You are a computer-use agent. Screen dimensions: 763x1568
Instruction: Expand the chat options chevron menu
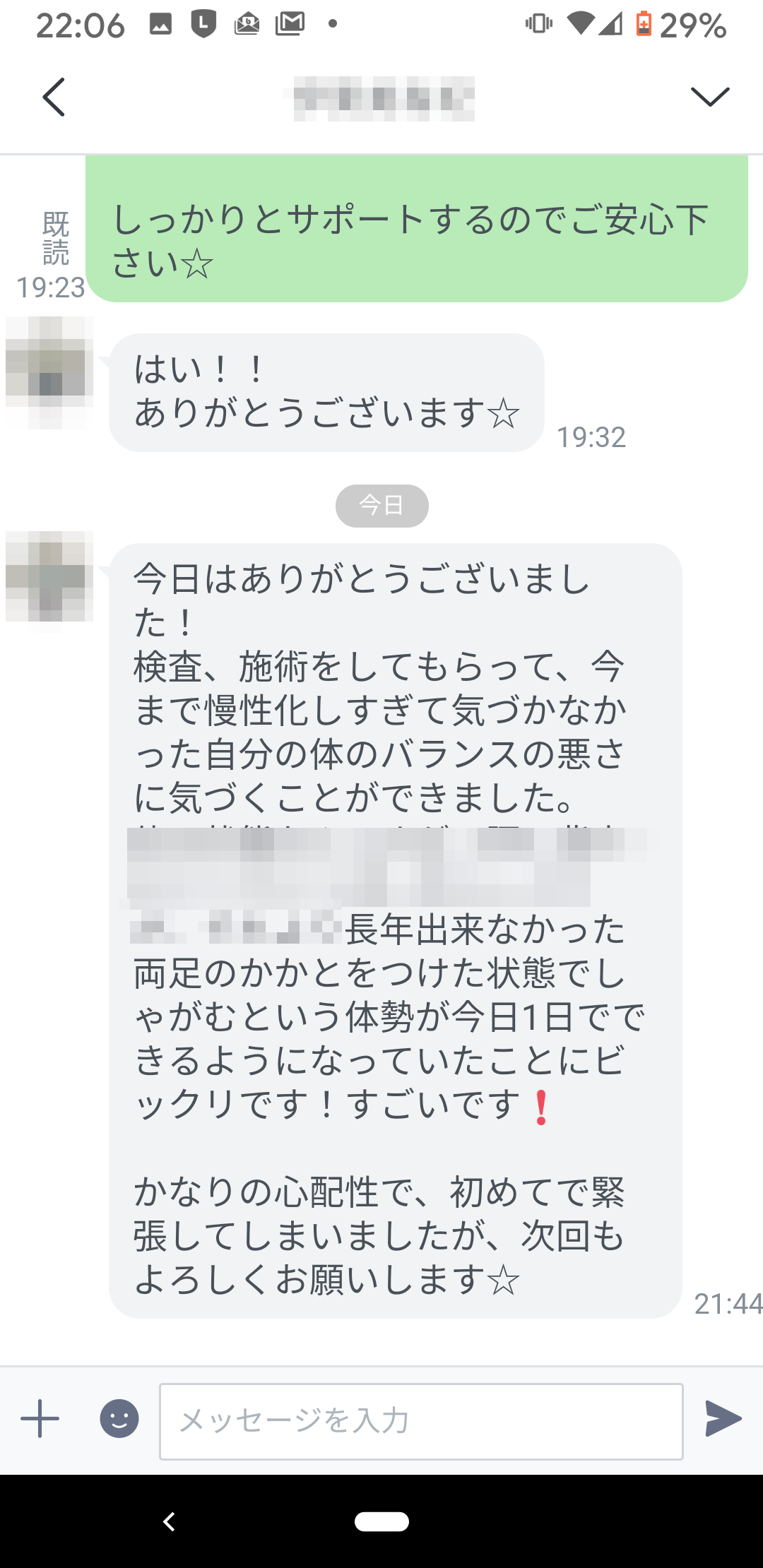(x=709, y=97)
